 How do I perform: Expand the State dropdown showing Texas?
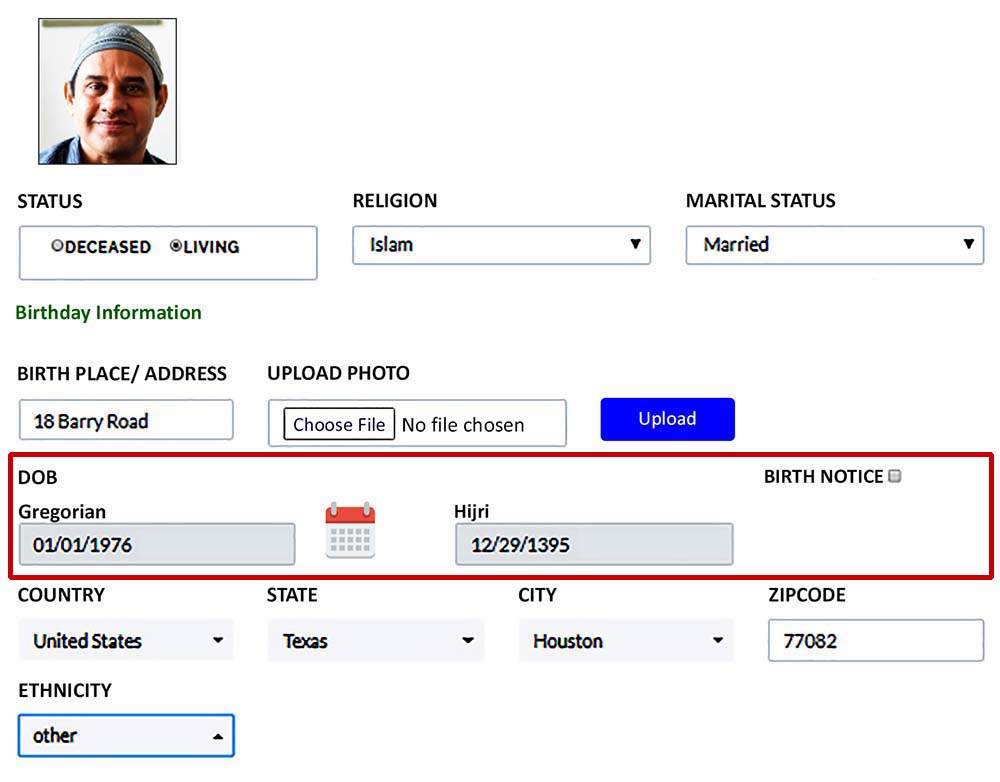point(375,641)
